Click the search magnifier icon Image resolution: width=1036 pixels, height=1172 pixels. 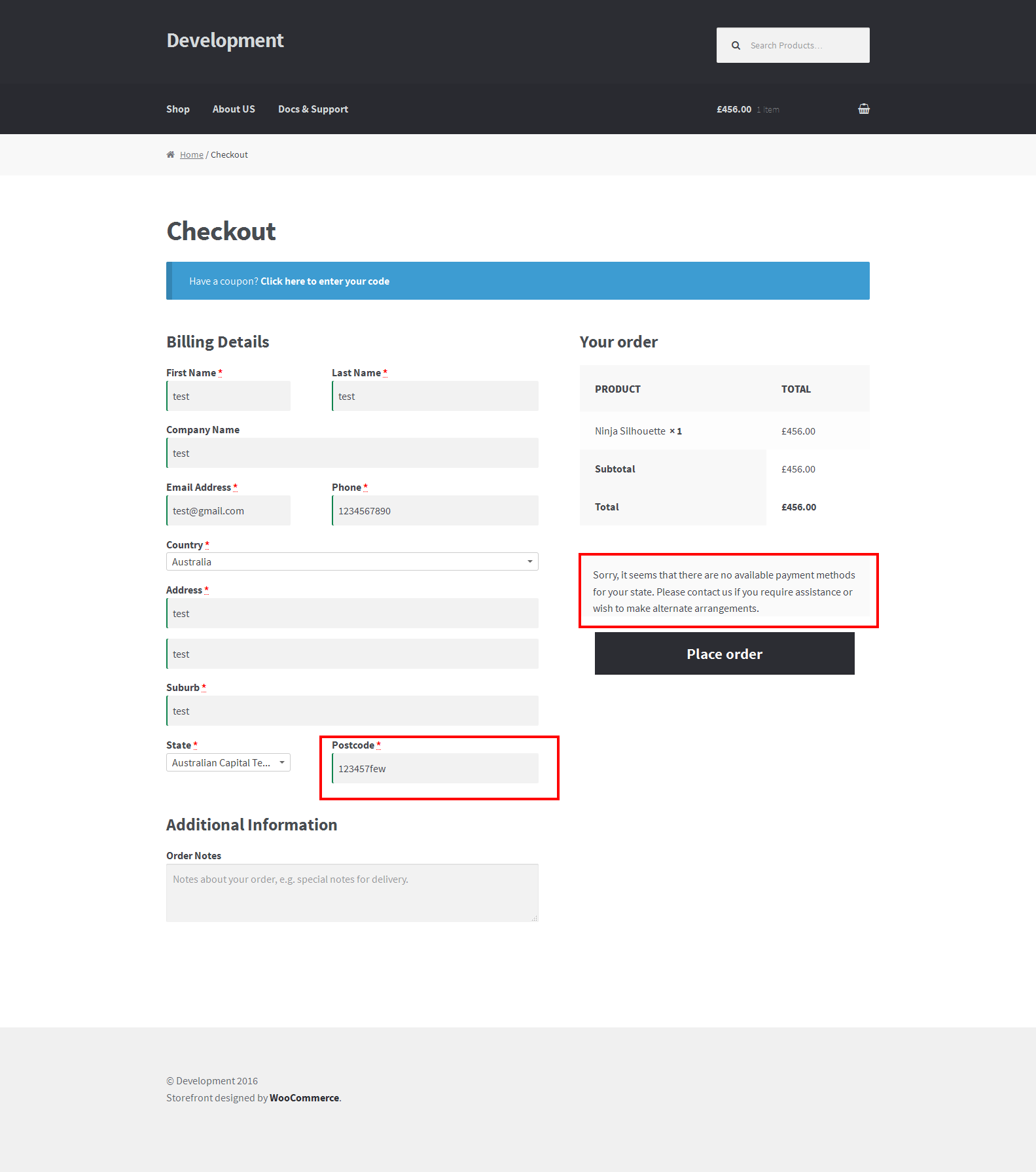pyautogui.click(x=736, y=46)
